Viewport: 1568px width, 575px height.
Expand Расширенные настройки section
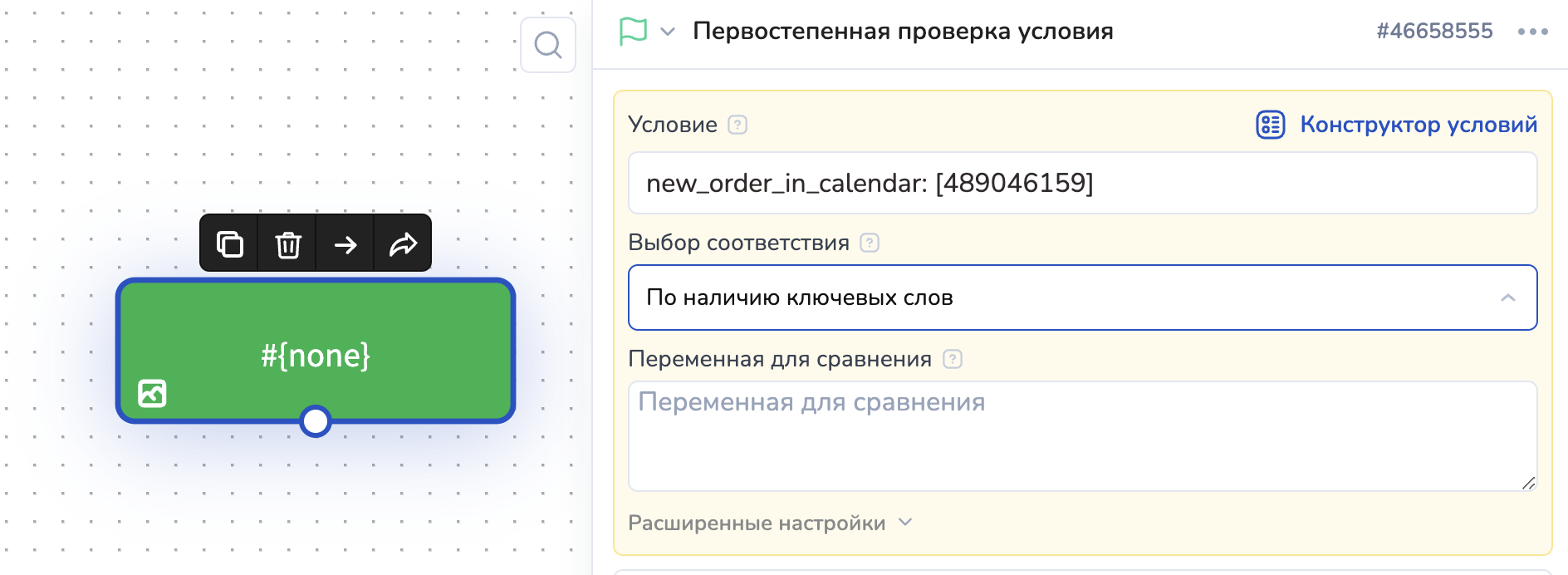[769, 523]
